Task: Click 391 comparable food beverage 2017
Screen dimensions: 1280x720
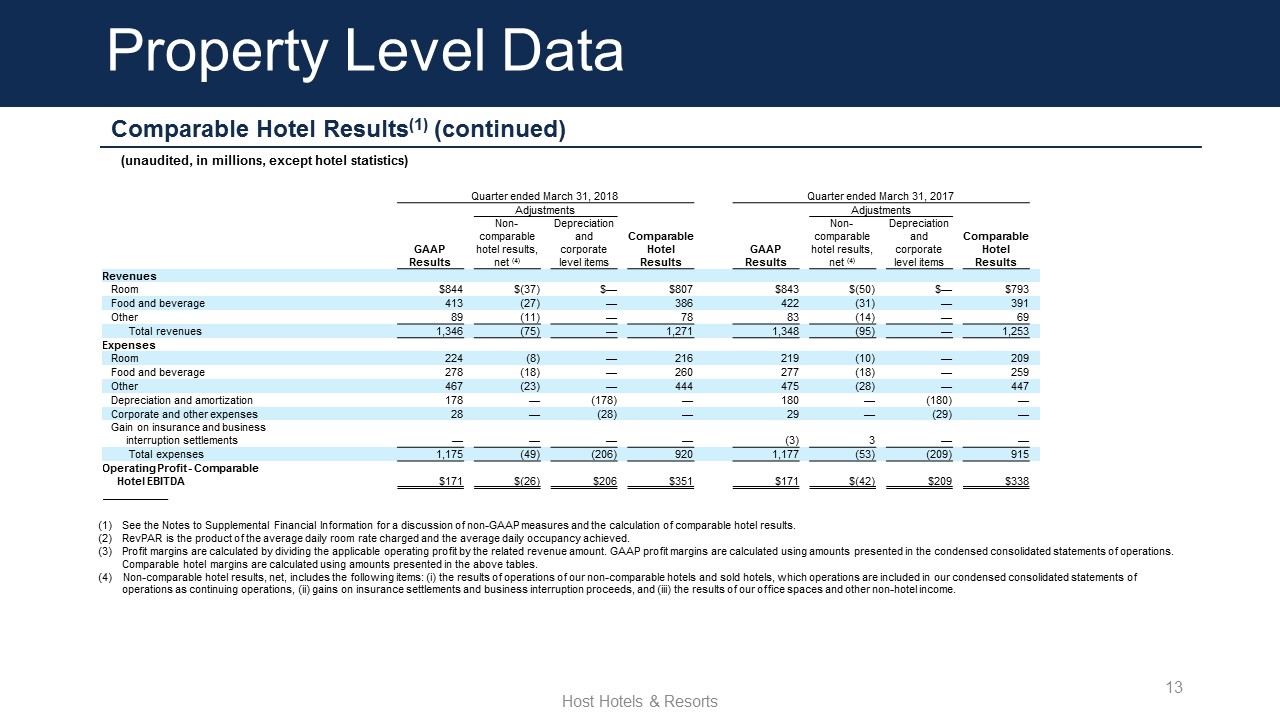Action: pos(1019,303)
